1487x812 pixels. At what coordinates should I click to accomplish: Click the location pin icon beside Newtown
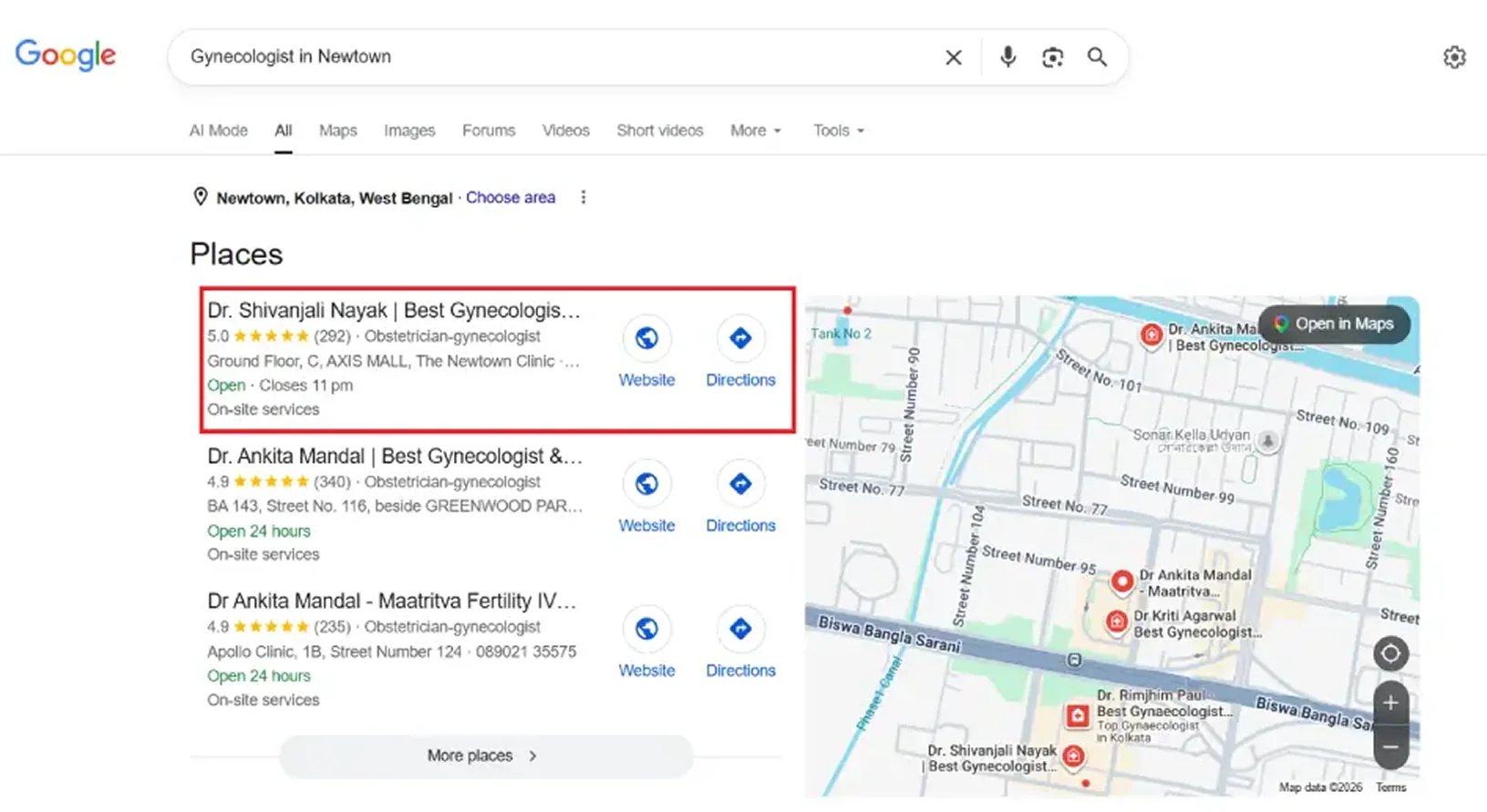(x=201, y=197)
